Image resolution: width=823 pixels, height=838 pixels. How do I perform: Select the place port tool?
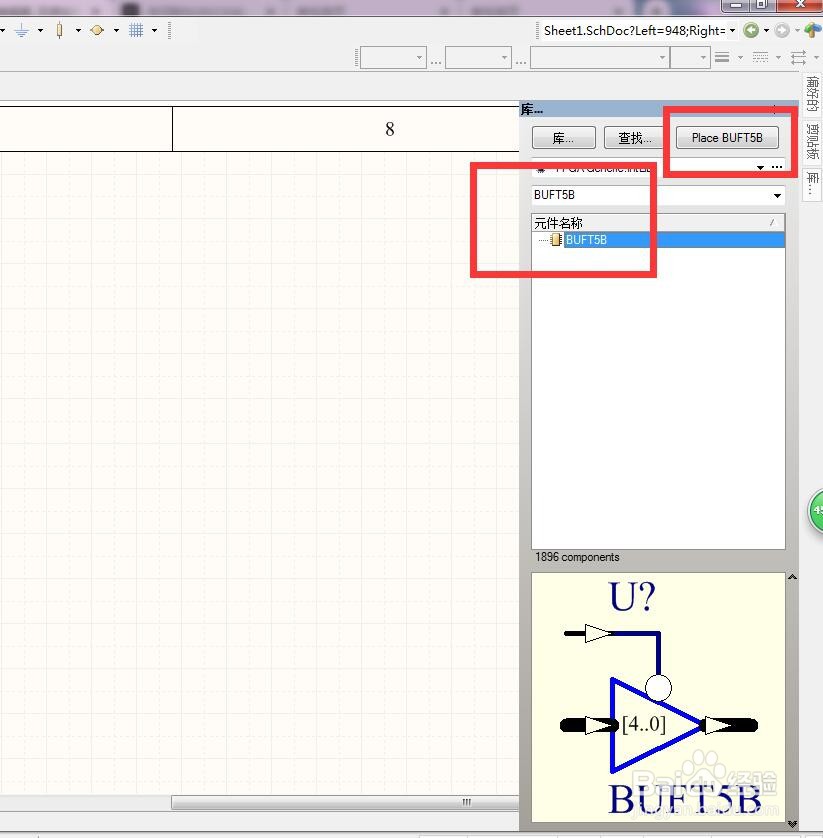click(97, 30)
